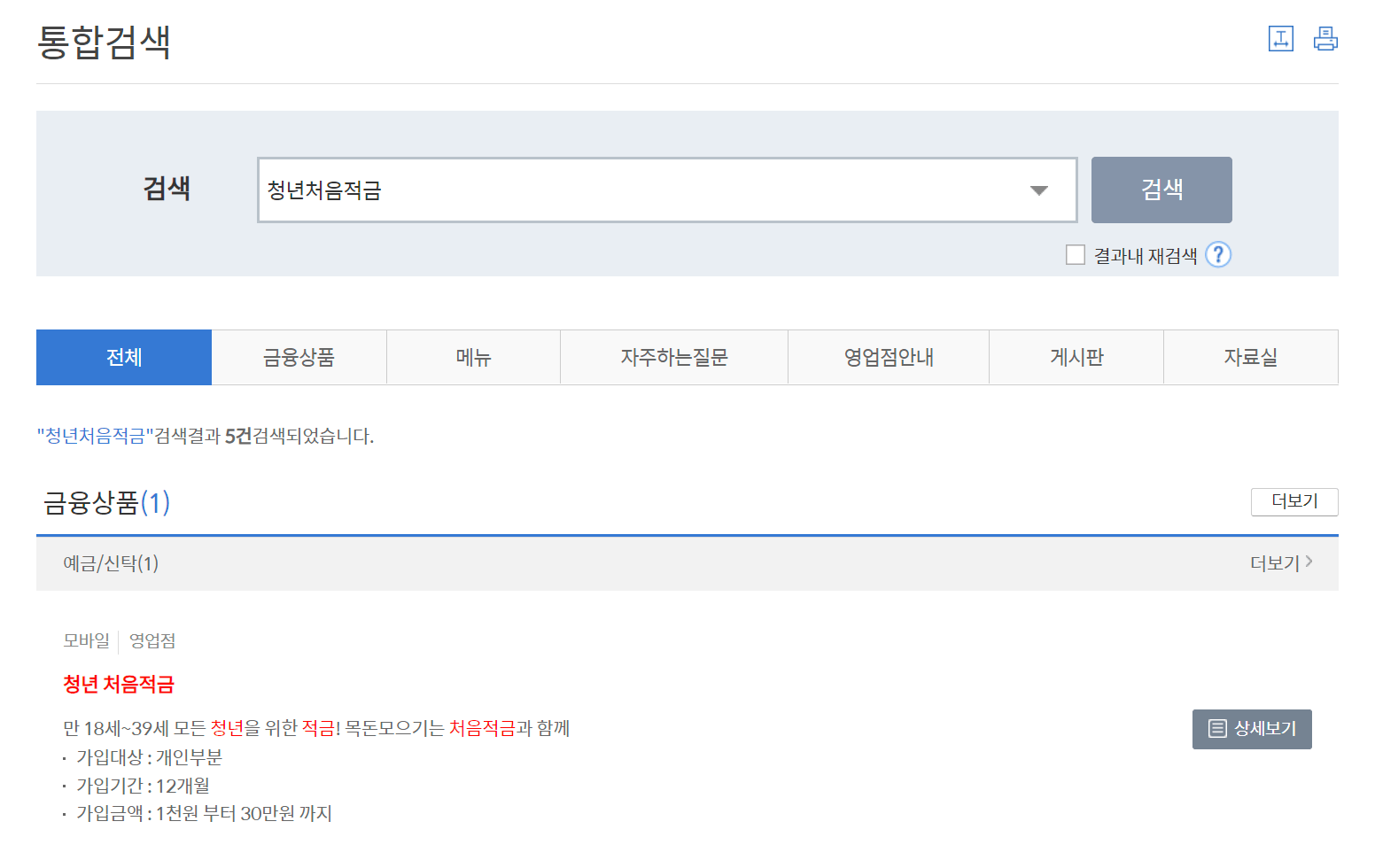
Task: Select the 영업점안내 tab
Action: pyautogui.click(x=889, y=358)
